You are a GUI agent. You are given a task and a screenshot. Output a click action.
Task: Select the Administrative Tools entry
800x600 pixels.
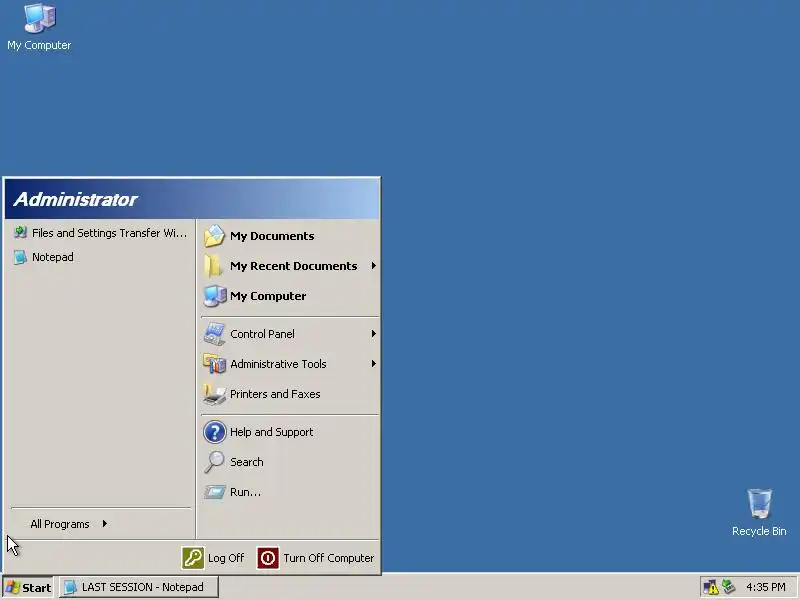pos(290,364)
